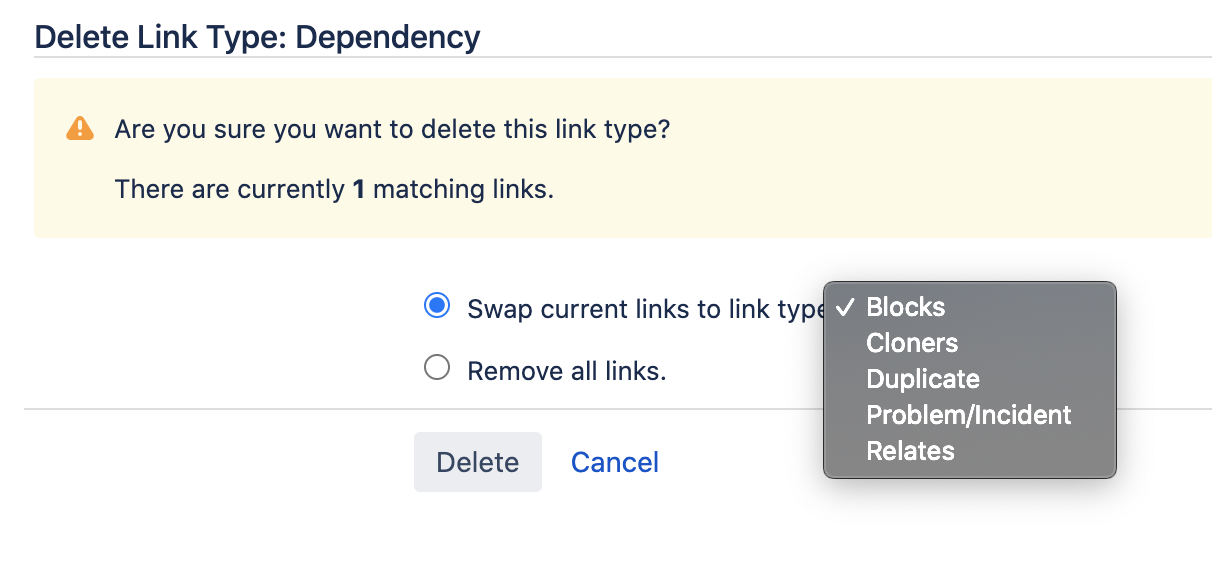Confirm with the Delete button
This screenshot has width=1212, height=584.
point(478,462)
